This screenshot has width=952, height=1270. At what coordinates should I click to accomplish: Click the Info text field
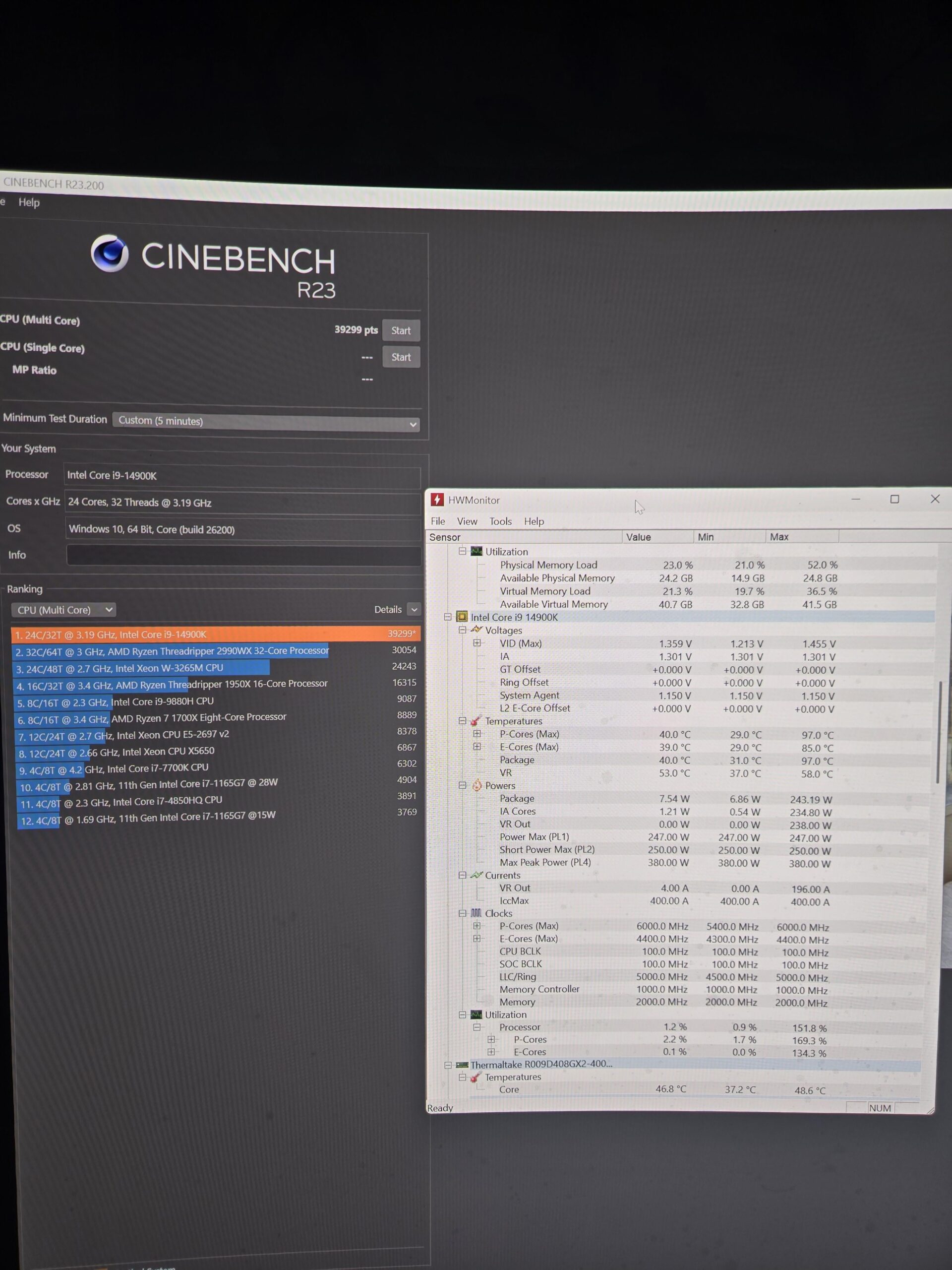coord(243,555)
